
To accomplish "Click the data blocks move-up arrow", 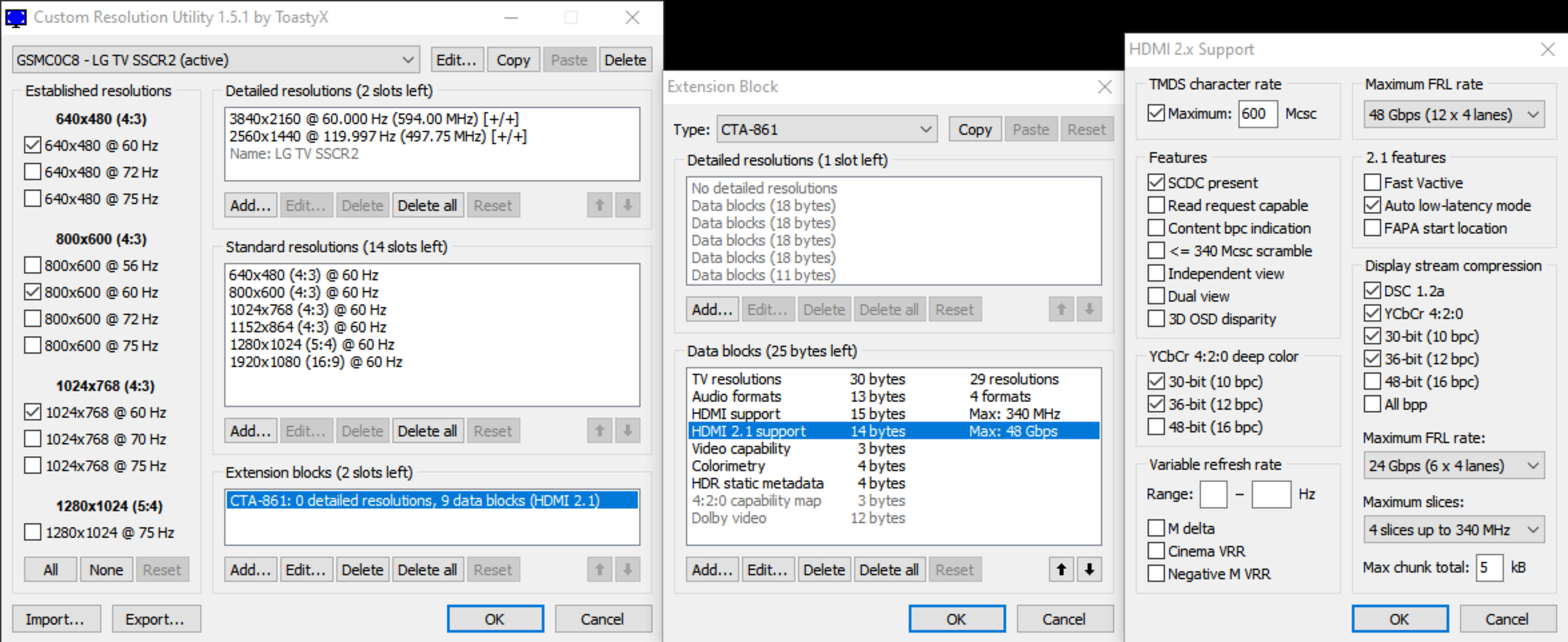I will coord(1061,570).
